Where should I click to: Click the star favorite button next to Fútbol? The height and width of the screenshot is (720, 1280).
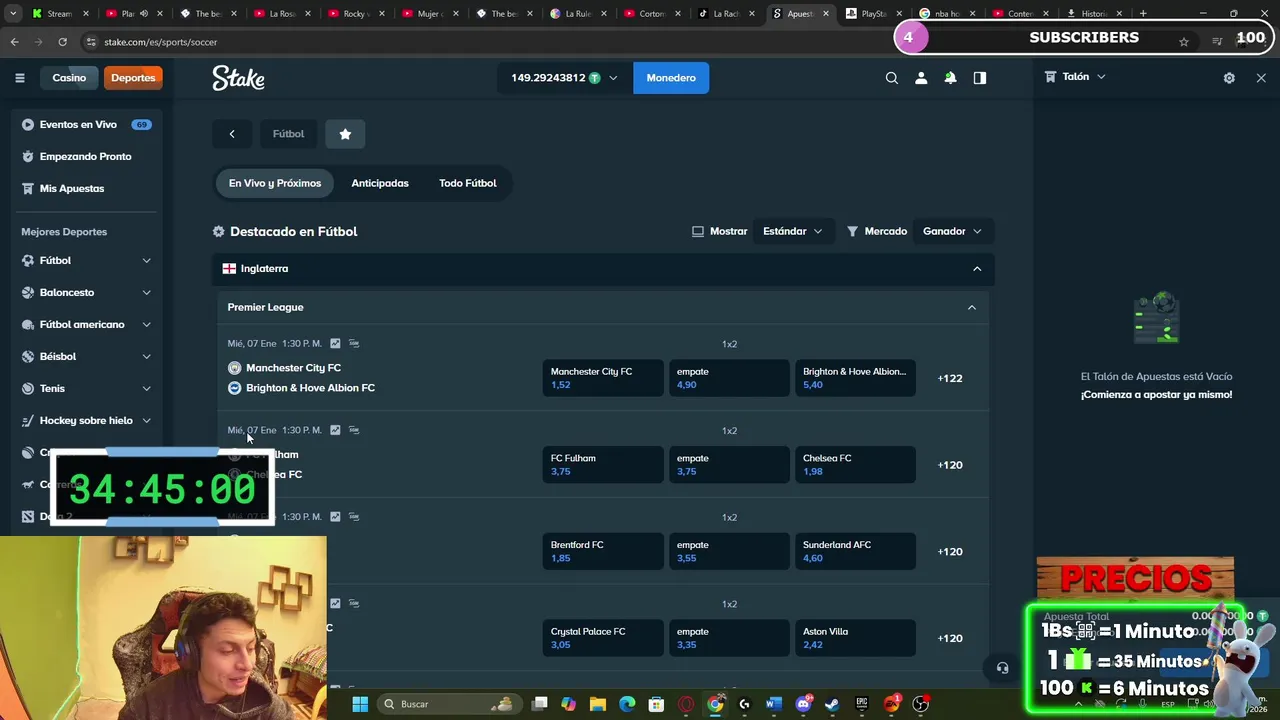point(345,134)
